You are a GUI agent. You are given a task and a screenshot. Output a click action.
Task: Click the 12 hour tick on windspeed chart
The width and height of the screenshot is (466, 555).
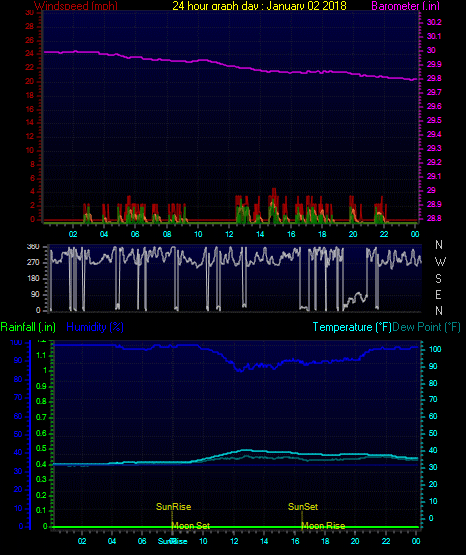(229, 234)
